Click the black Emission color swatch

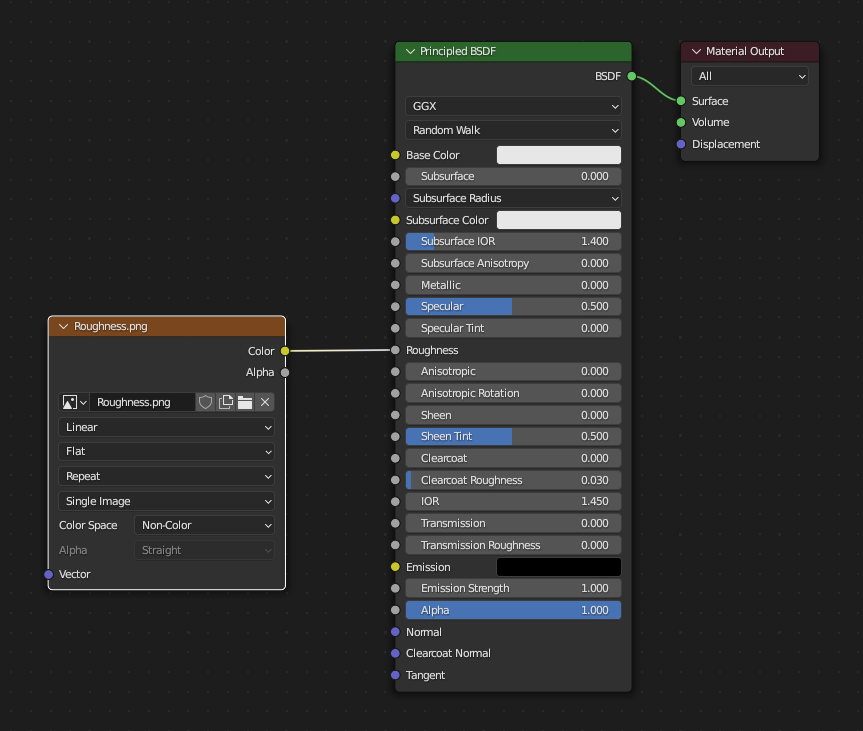click(x=559, y=567)
